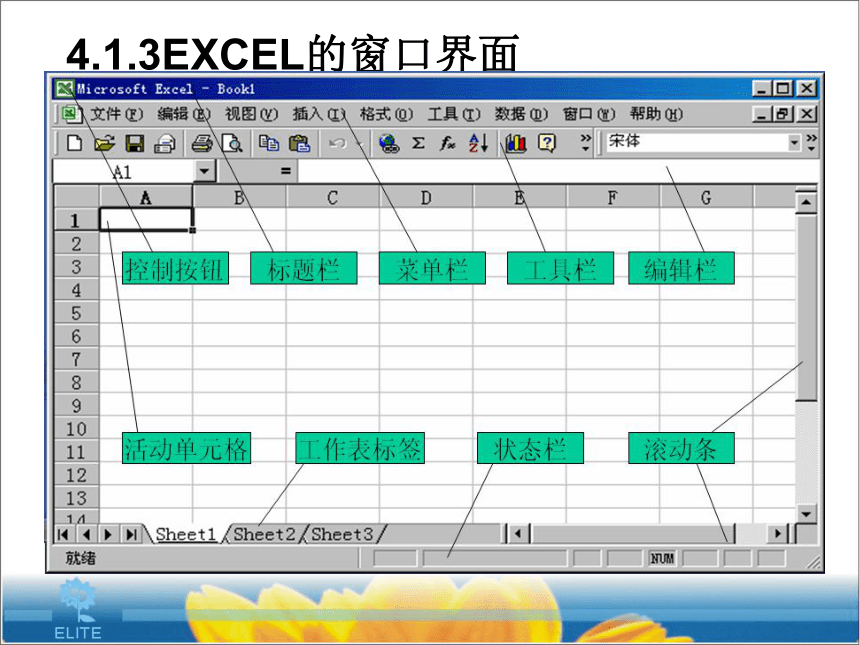The height and width of the screenshot is (645, 860).
Task: Open the 文件(F) menu
Action: tap(116, 114)
